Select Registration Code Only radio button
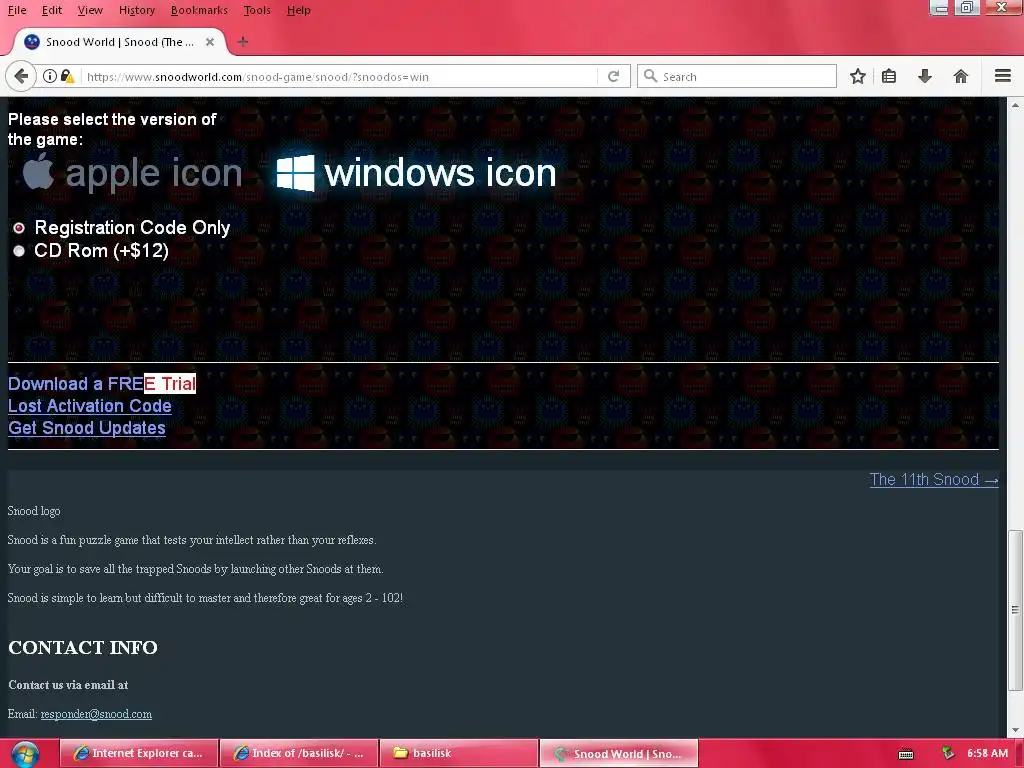This screenshot has width=1024, height=768. coord(19,228)
